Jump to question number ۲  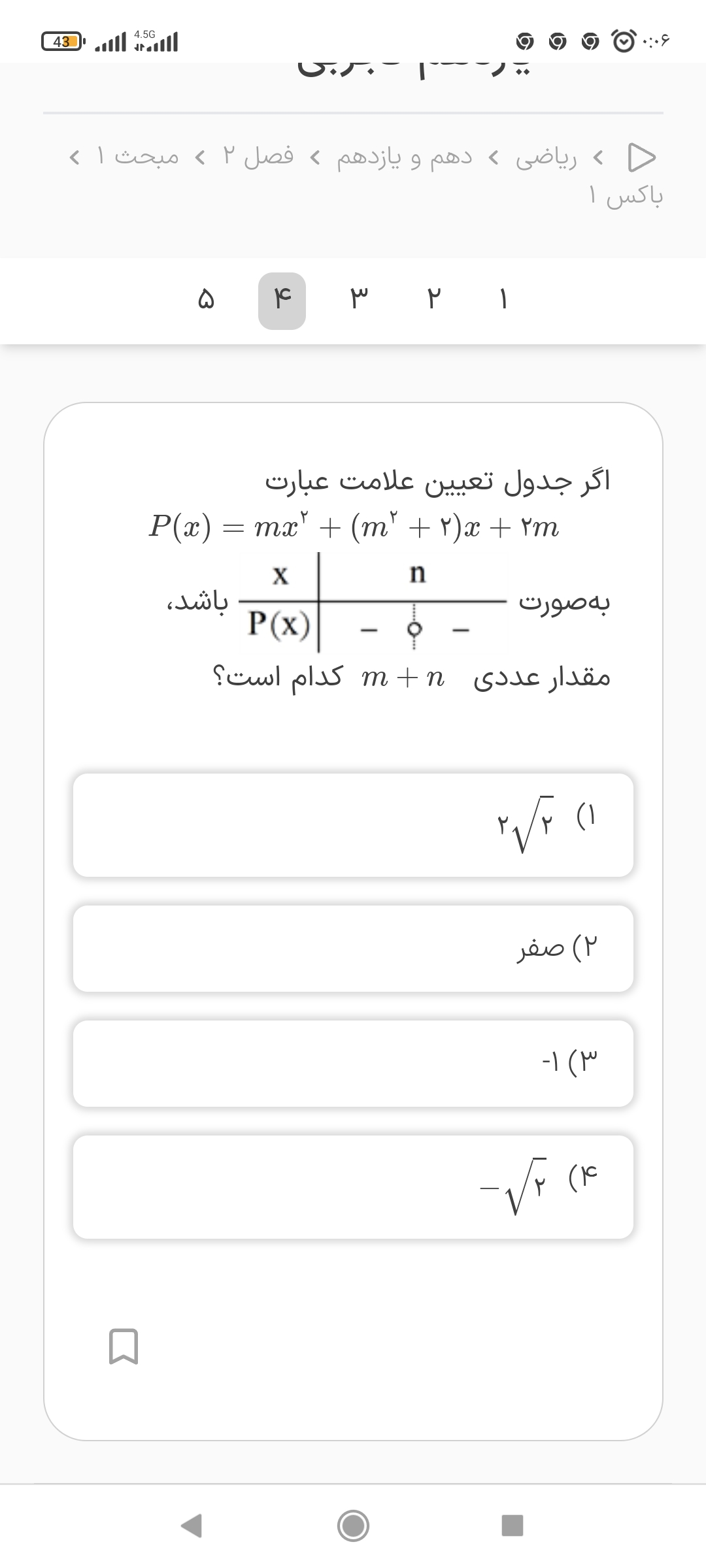435,301
